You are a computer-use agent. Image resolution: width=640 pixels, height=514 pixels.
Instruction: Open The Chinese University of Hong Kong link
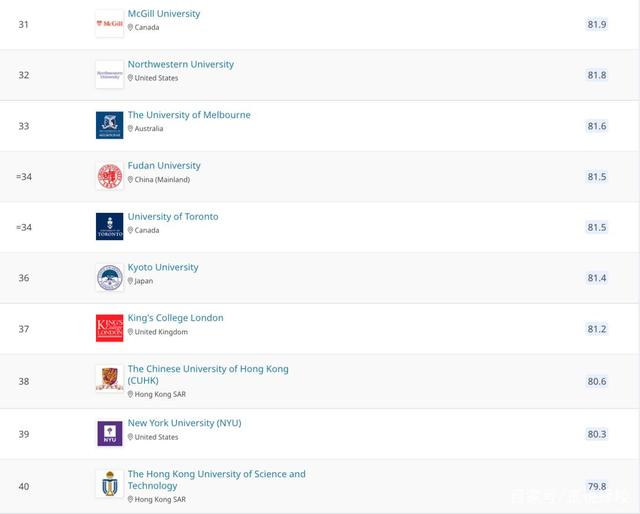tap(208, 375)
